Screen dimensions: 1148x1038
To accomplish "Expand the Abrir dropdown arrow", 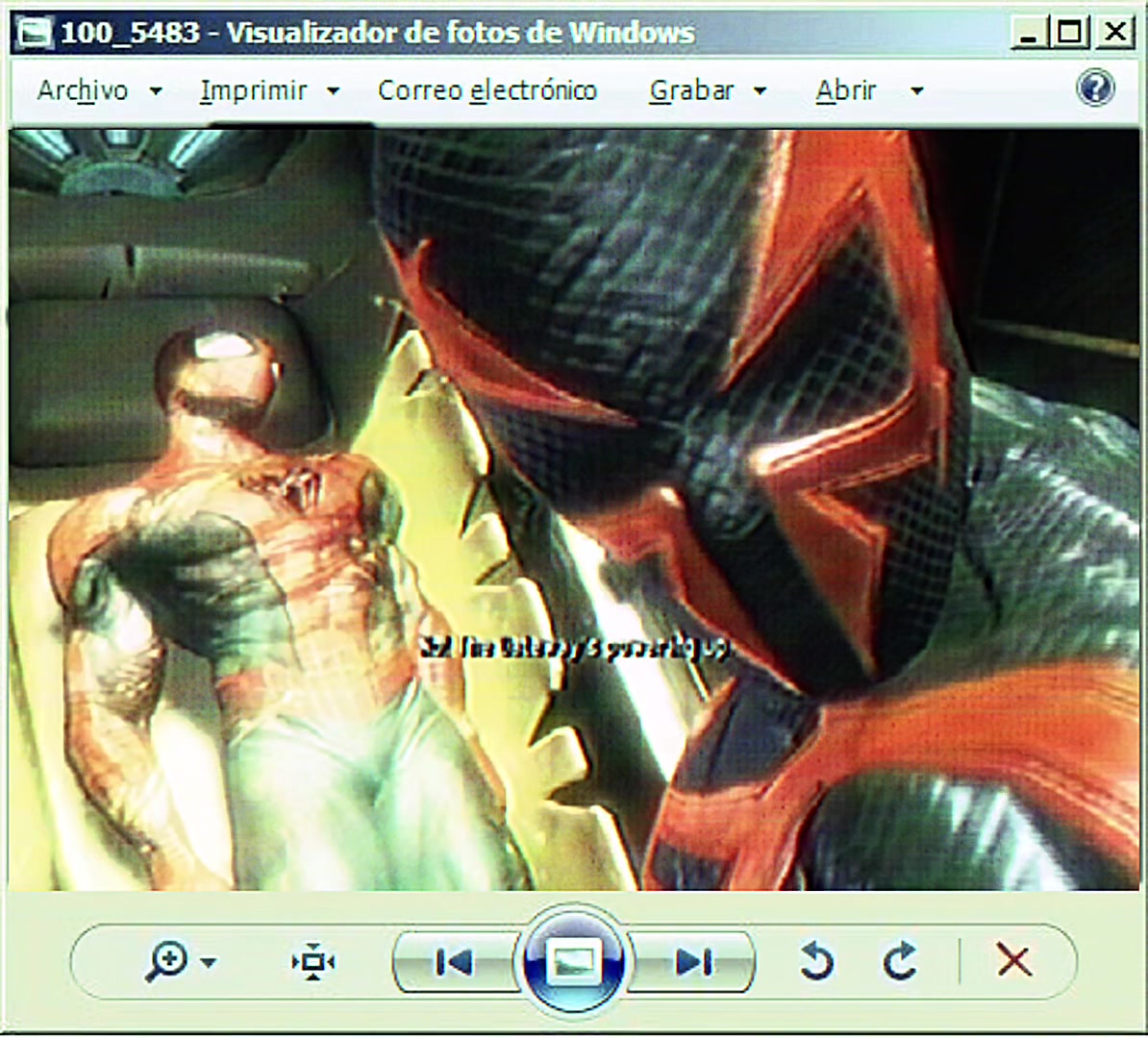I will [916, 91].
